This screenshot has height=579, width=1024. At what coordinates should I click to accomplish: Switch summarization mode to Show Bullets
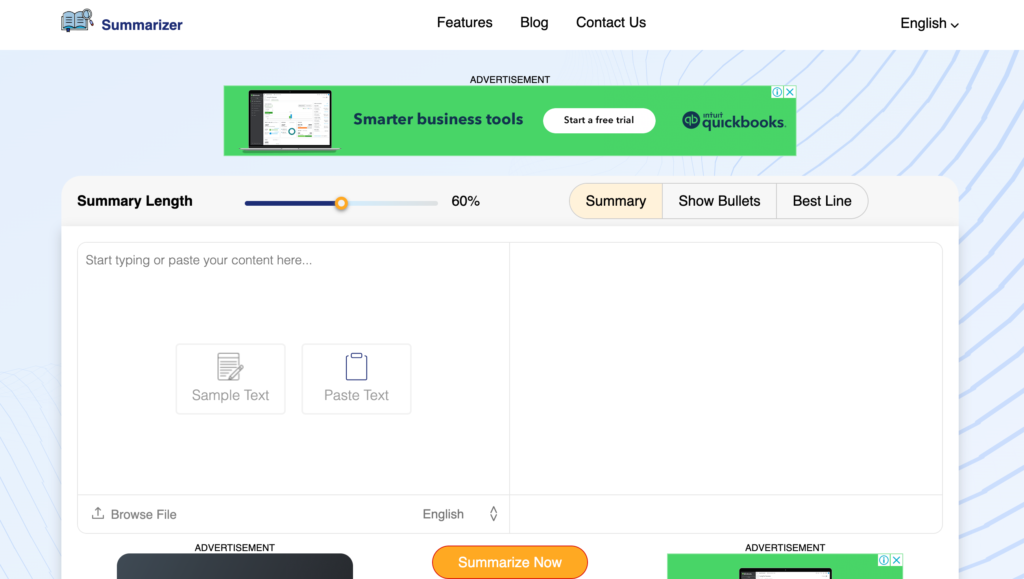tap(719, 201)
